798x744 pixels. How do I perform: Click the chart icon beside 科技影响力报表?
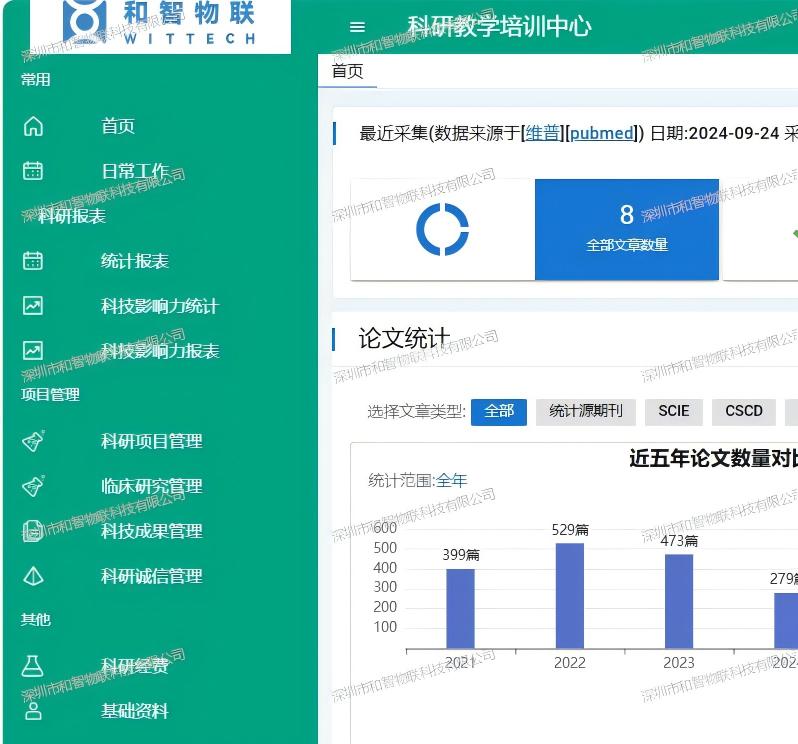tap(33, 351)
